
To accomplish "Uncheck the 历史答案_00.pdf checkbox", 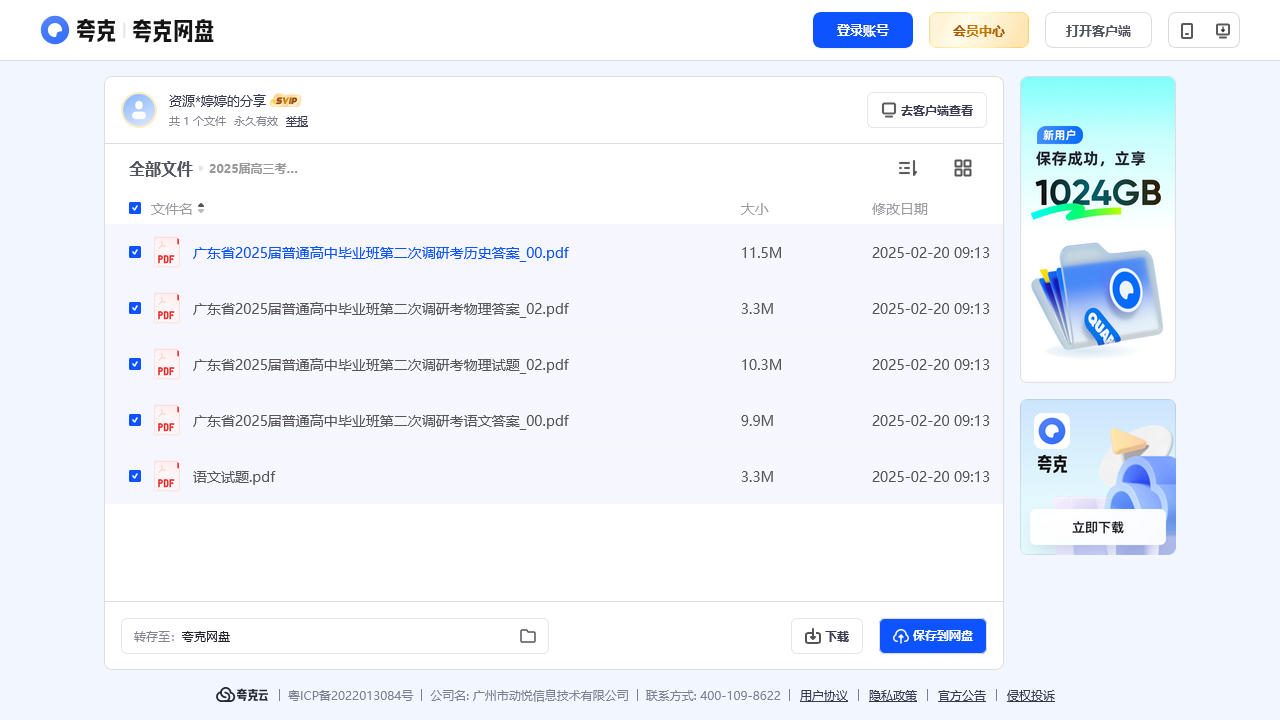I will (x=135, y=252).
